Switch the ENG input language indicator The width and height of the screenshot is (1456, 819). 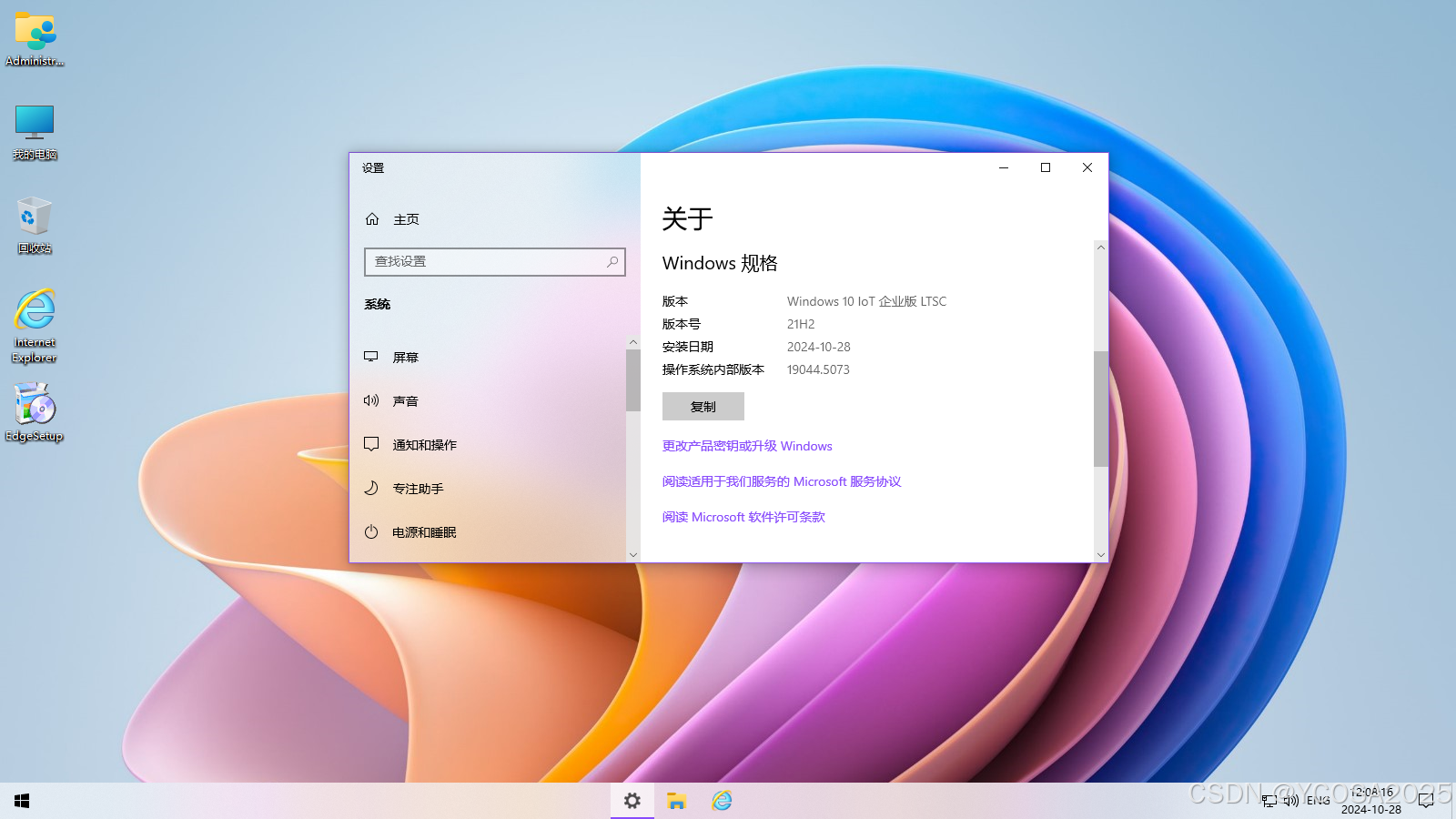[1318, 801]
